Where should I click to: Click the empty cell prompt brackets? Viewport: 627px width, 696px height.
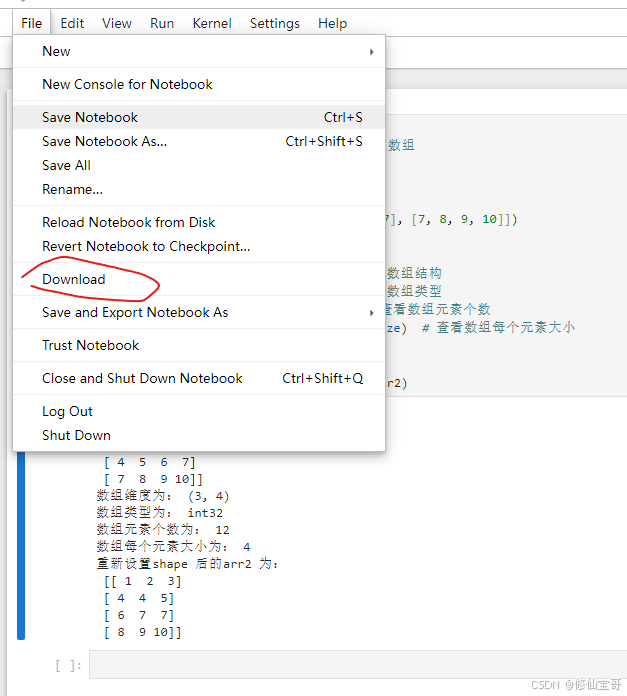68,665
